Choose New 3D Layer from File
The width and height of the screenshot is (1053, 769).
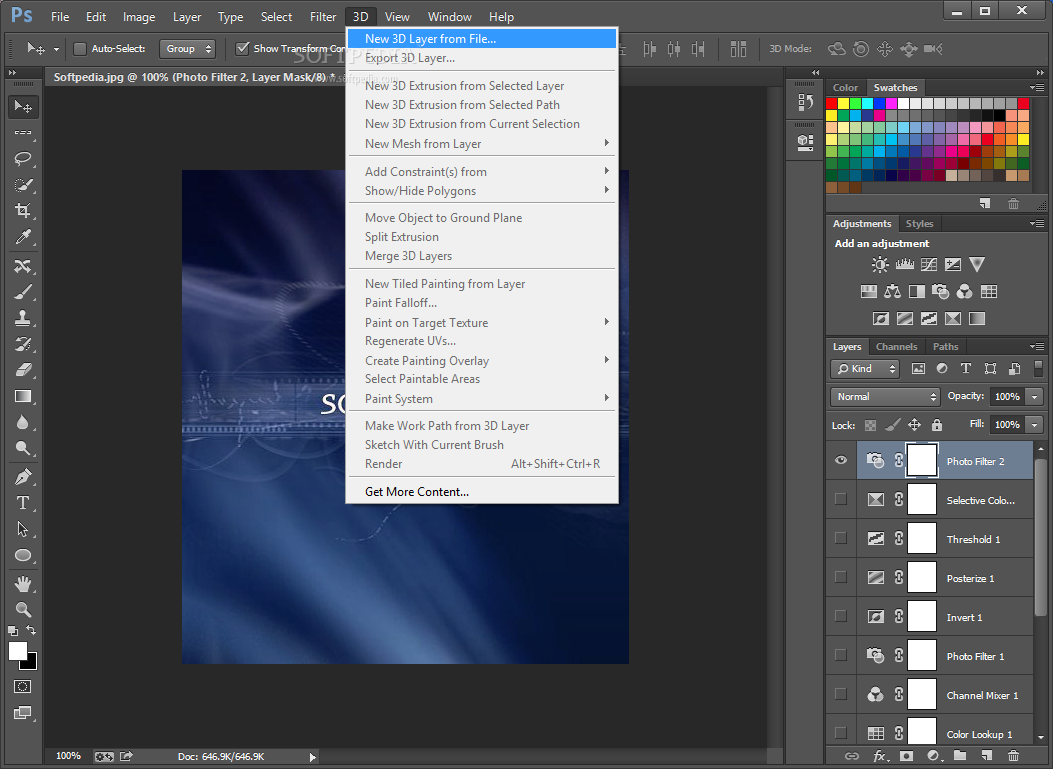pyautogui.click(x=482, y=39)
